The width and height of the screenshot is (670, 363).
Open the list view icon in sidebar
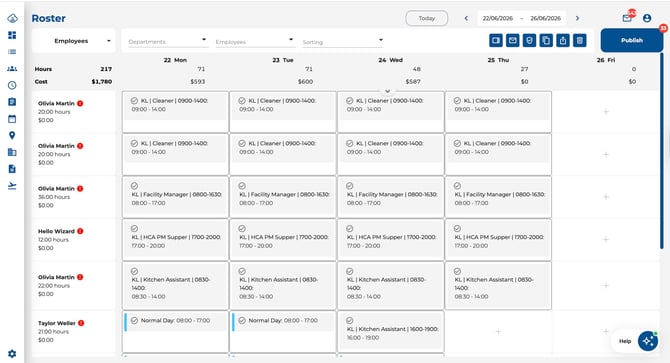(x=12, y=52)
